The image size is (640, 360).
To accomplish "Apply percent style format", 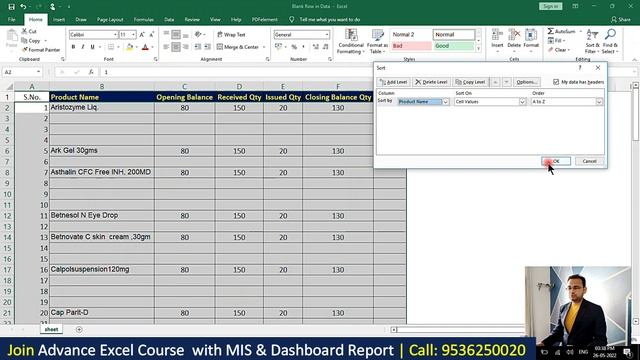I will pyautogui.click(x=294, y=47).
